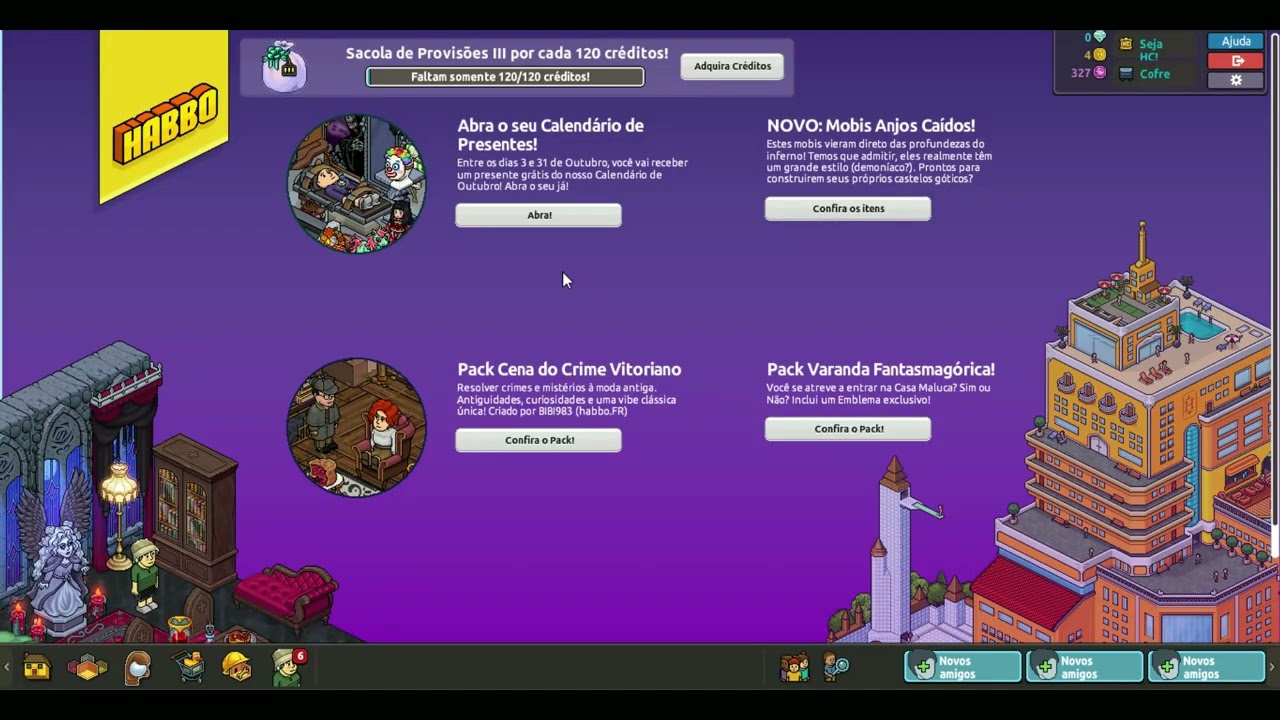This screenshot has width=1280, height=720.
Task: Open the find friends magnifier icon
Action: 835,667
